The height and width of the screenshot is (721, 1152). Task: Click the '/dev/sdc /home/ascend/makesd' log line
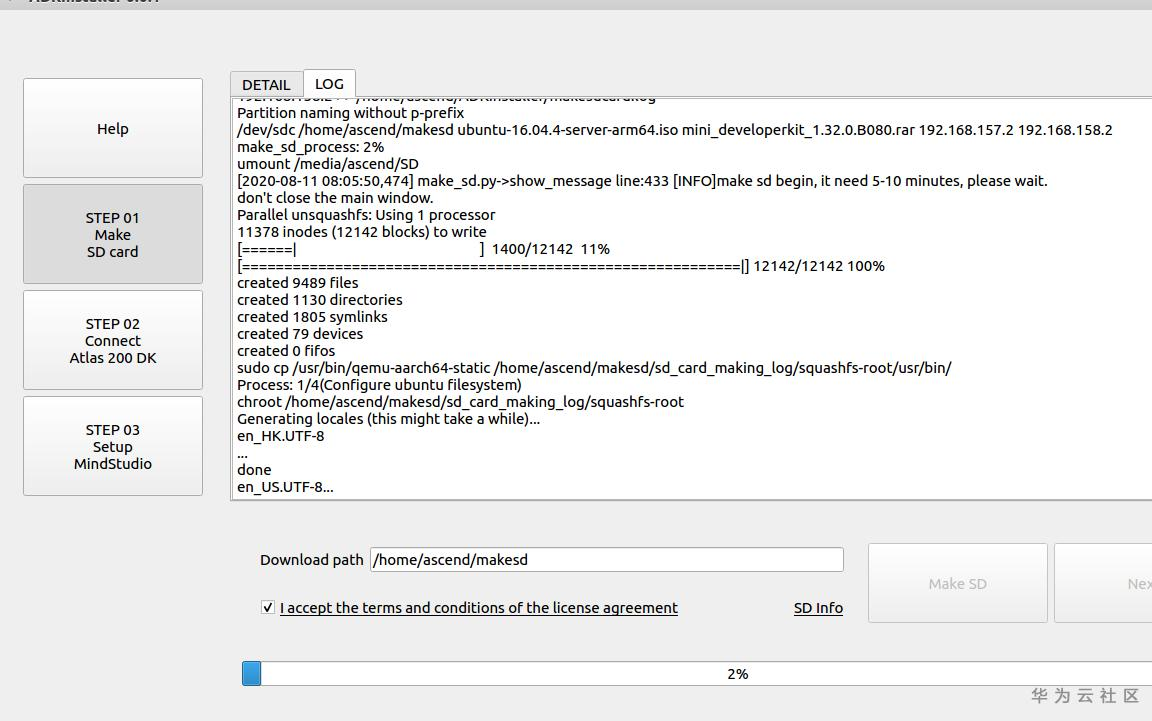(x=674, y=130)
